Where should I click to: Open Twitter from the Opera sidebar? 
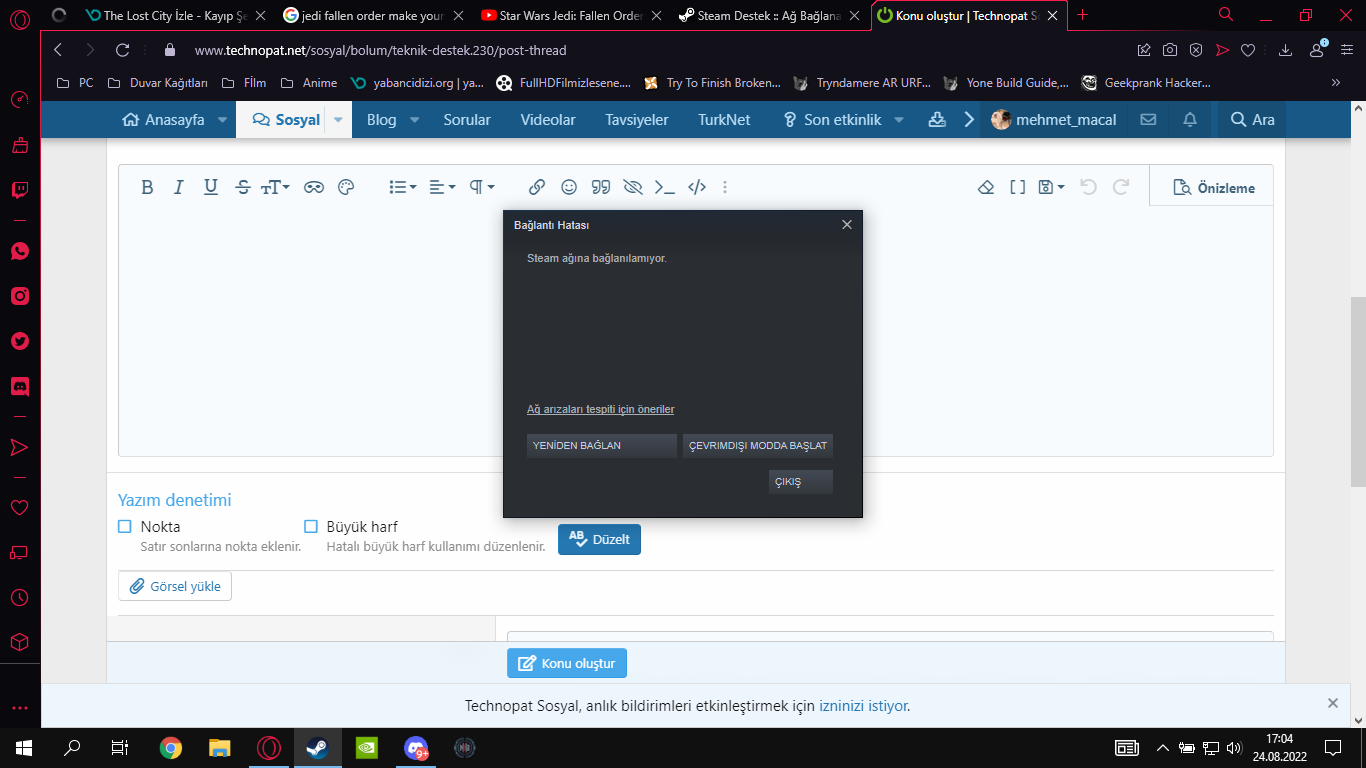coord(20,341)
